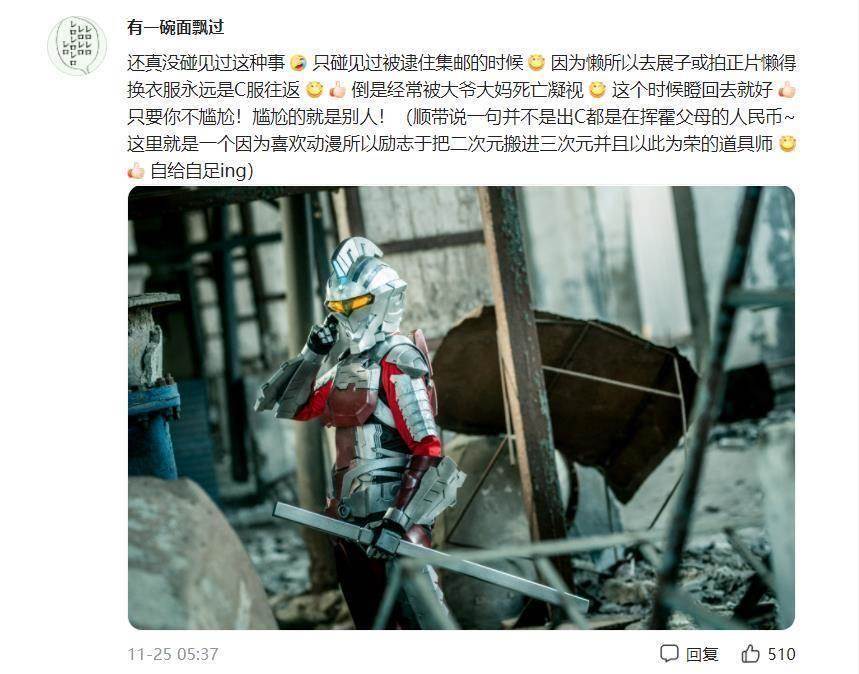This screenshot has height=674, width=859.
Task: Click the comment line starting 这里就是一个
Action: 461,144
